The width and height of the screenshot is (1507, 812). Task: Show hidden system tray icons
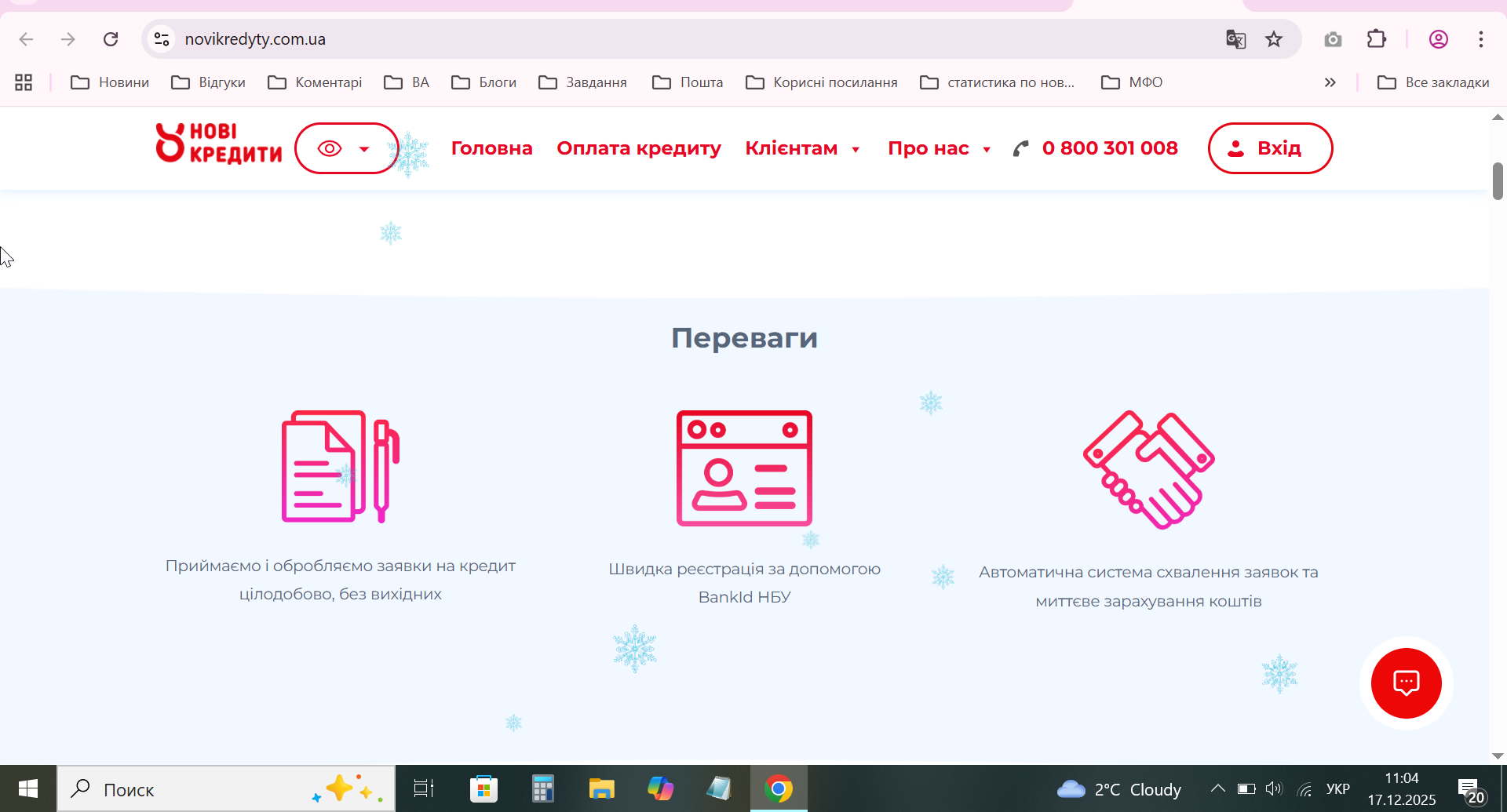pos(1218,788)
